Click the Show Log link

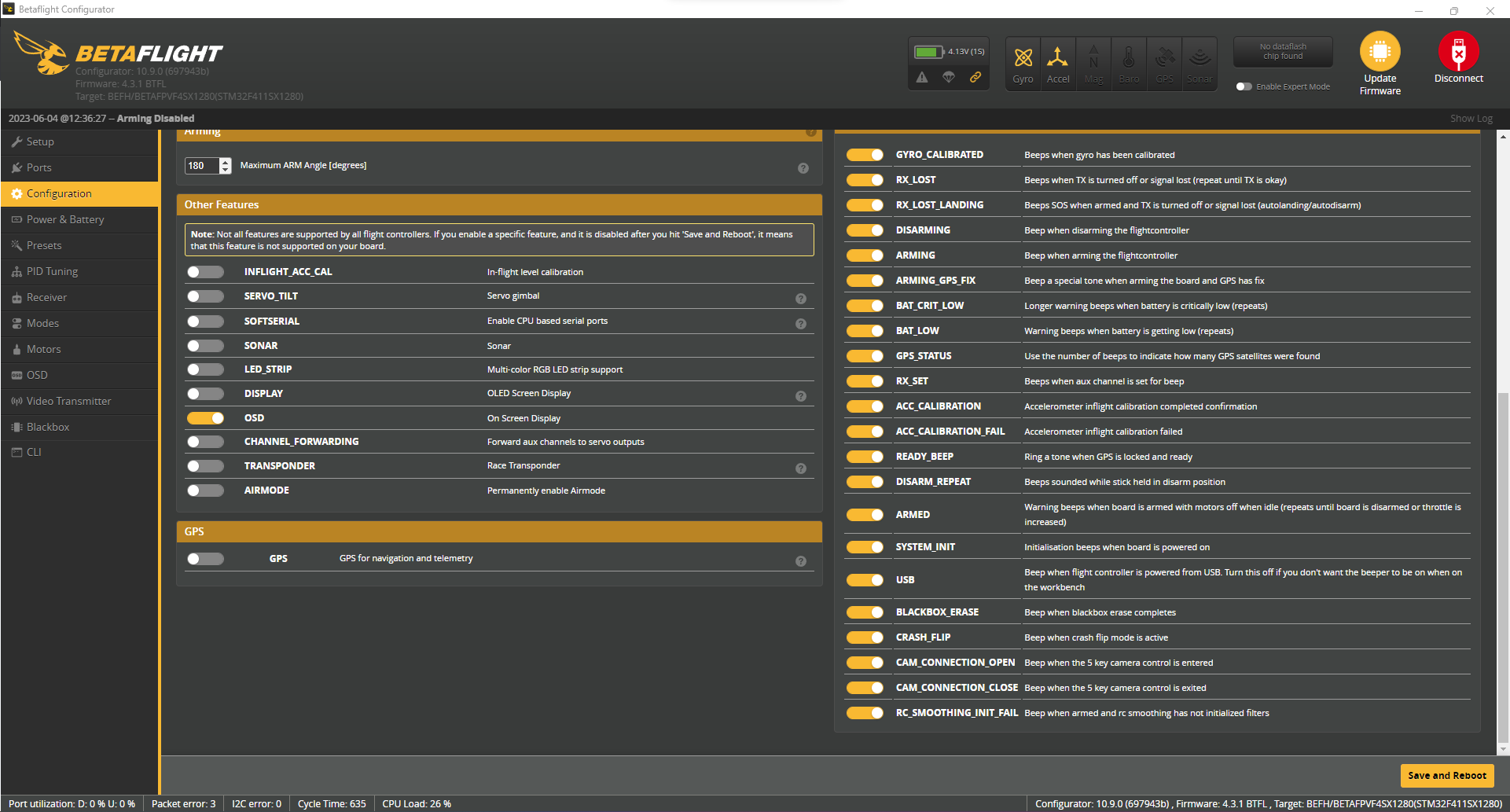(1471, 119)
